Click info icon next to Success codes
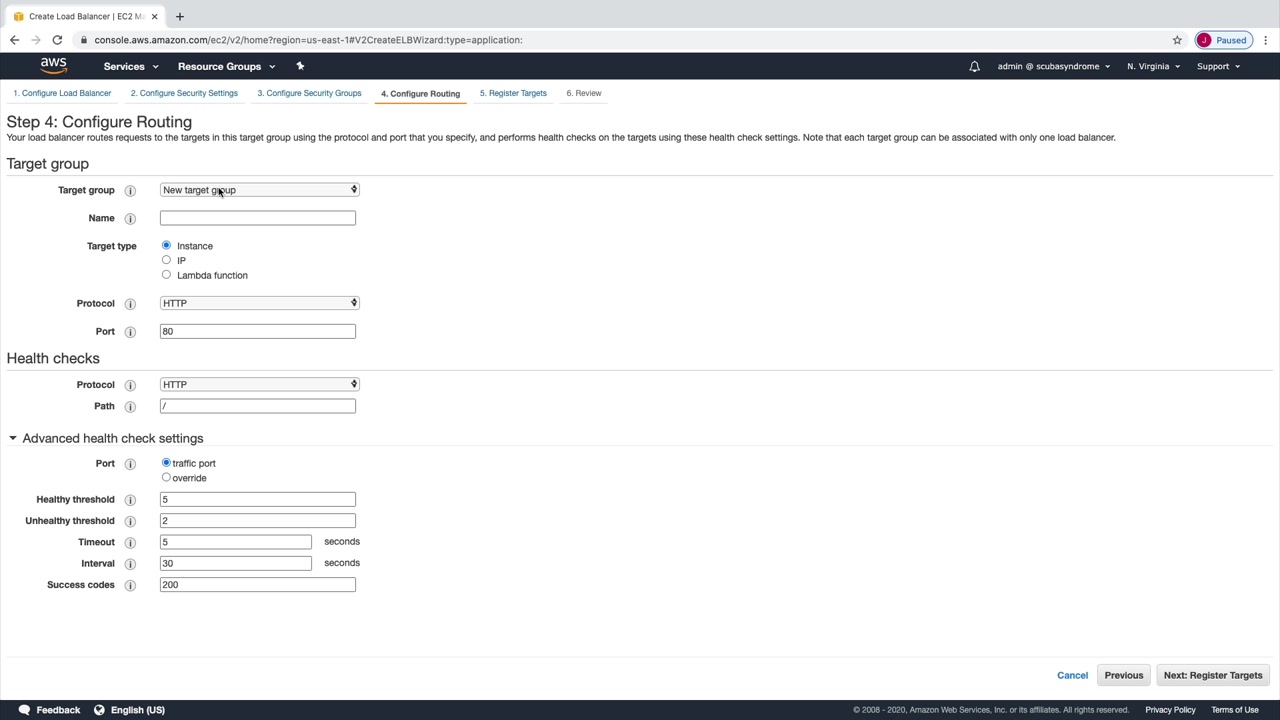This screenshot has width=1280, height=720. [x=130, y=585]
